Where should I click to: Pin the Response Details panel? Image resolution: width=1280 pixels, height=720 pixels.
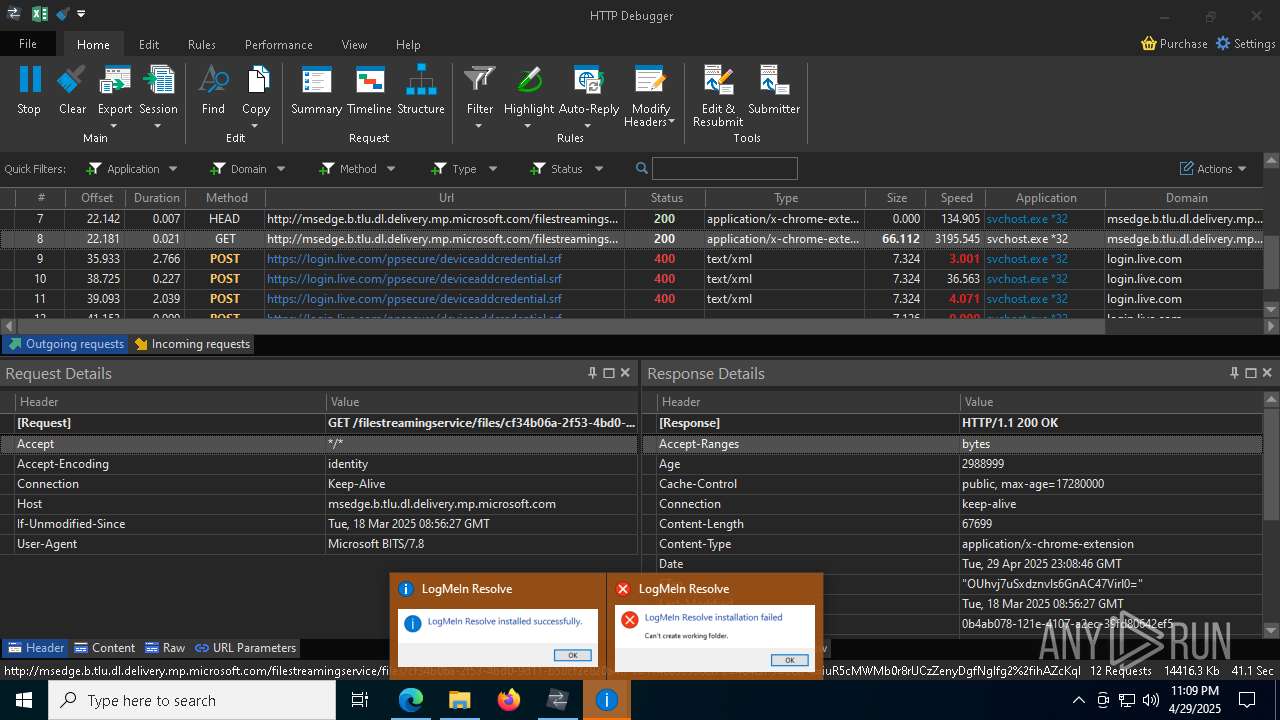(1234, 373)
